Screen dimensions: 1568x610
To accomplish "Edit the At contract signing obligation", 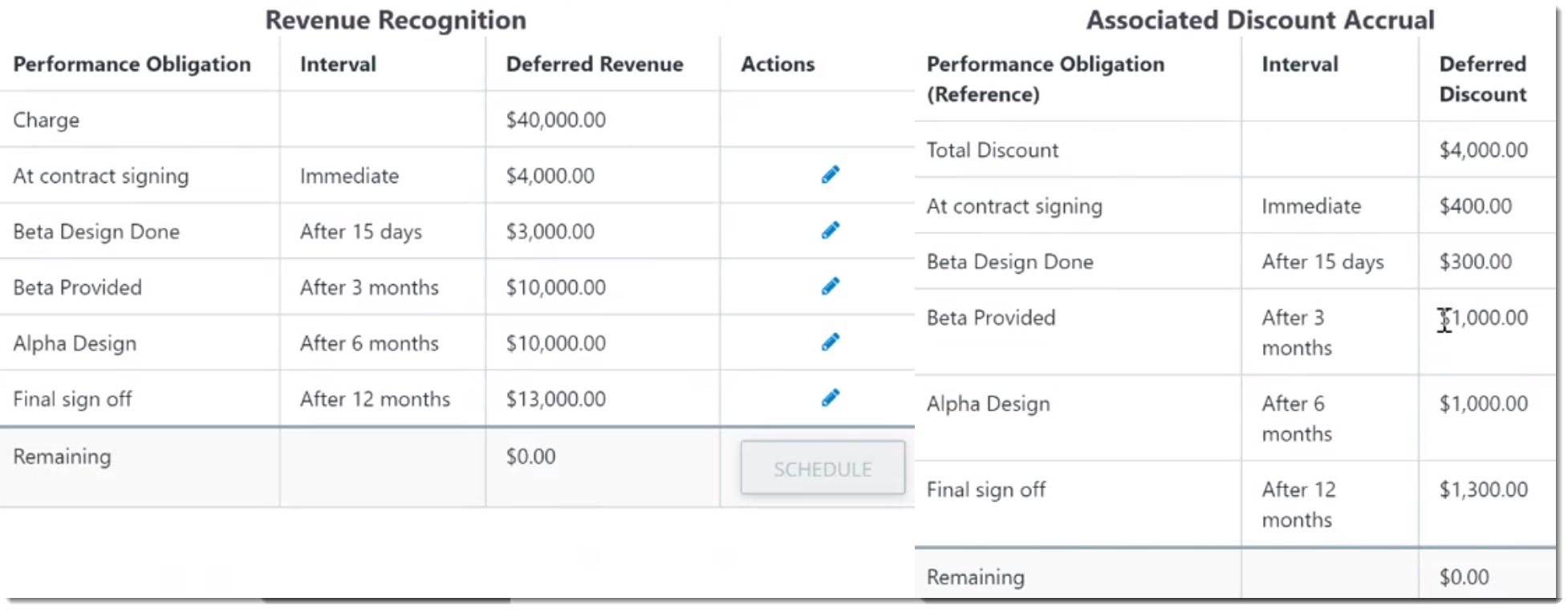I will 831,175.
